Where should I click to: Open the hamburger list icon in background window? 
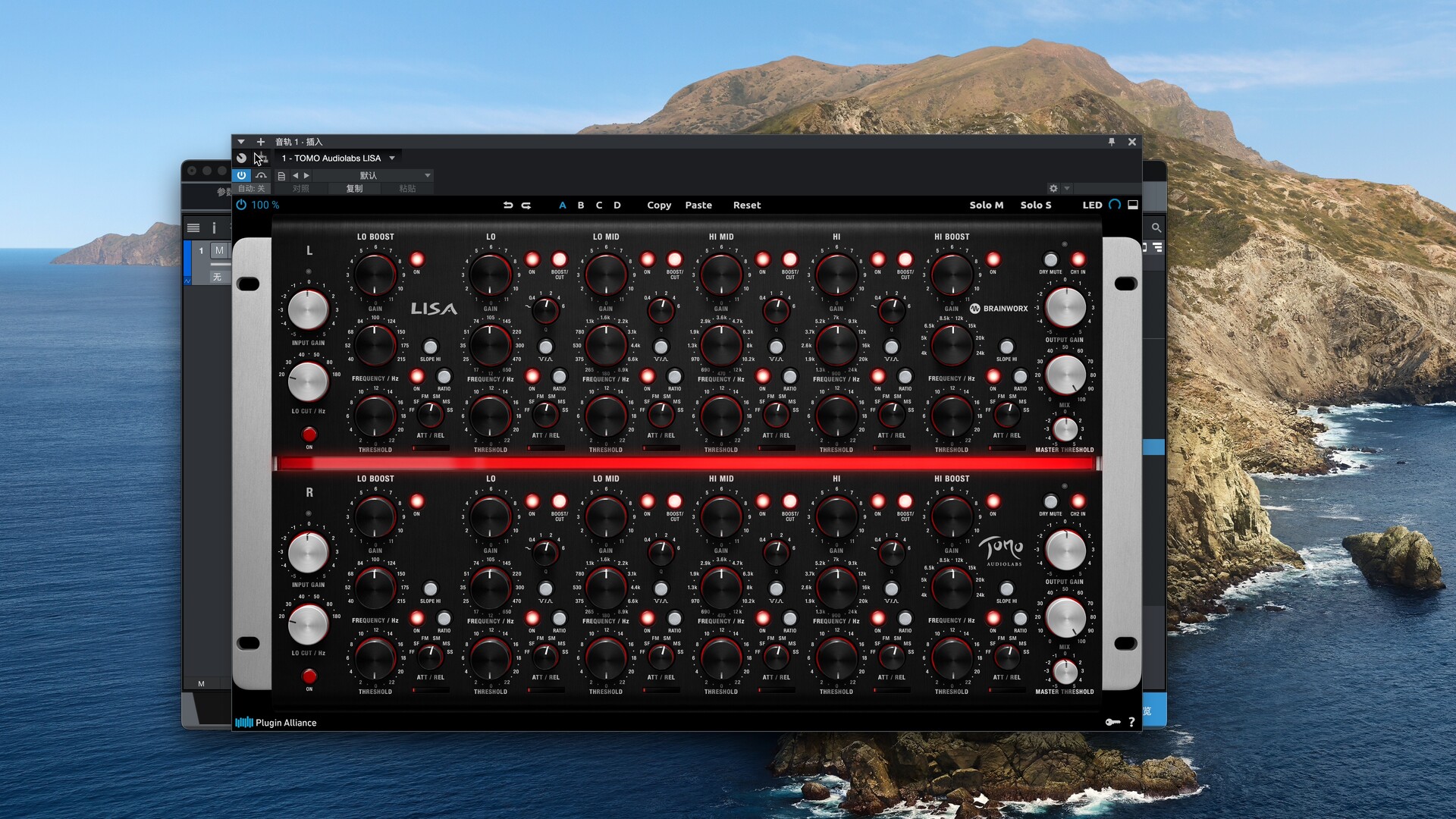pyautogui.click(x=193, y=227)
